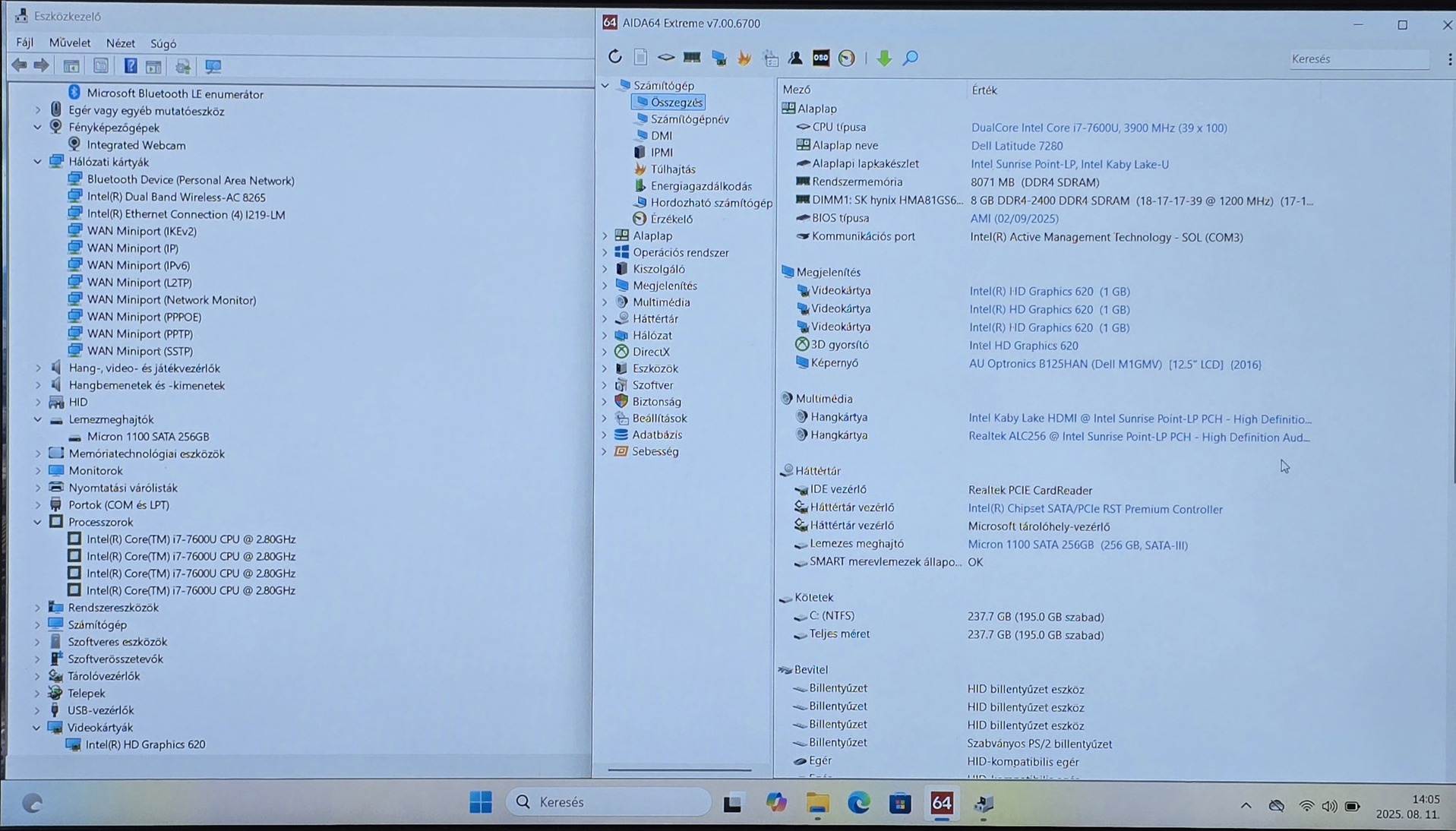
Task: Collapse the Processzorok node in Device Manager
Action: tap(37, 522)
